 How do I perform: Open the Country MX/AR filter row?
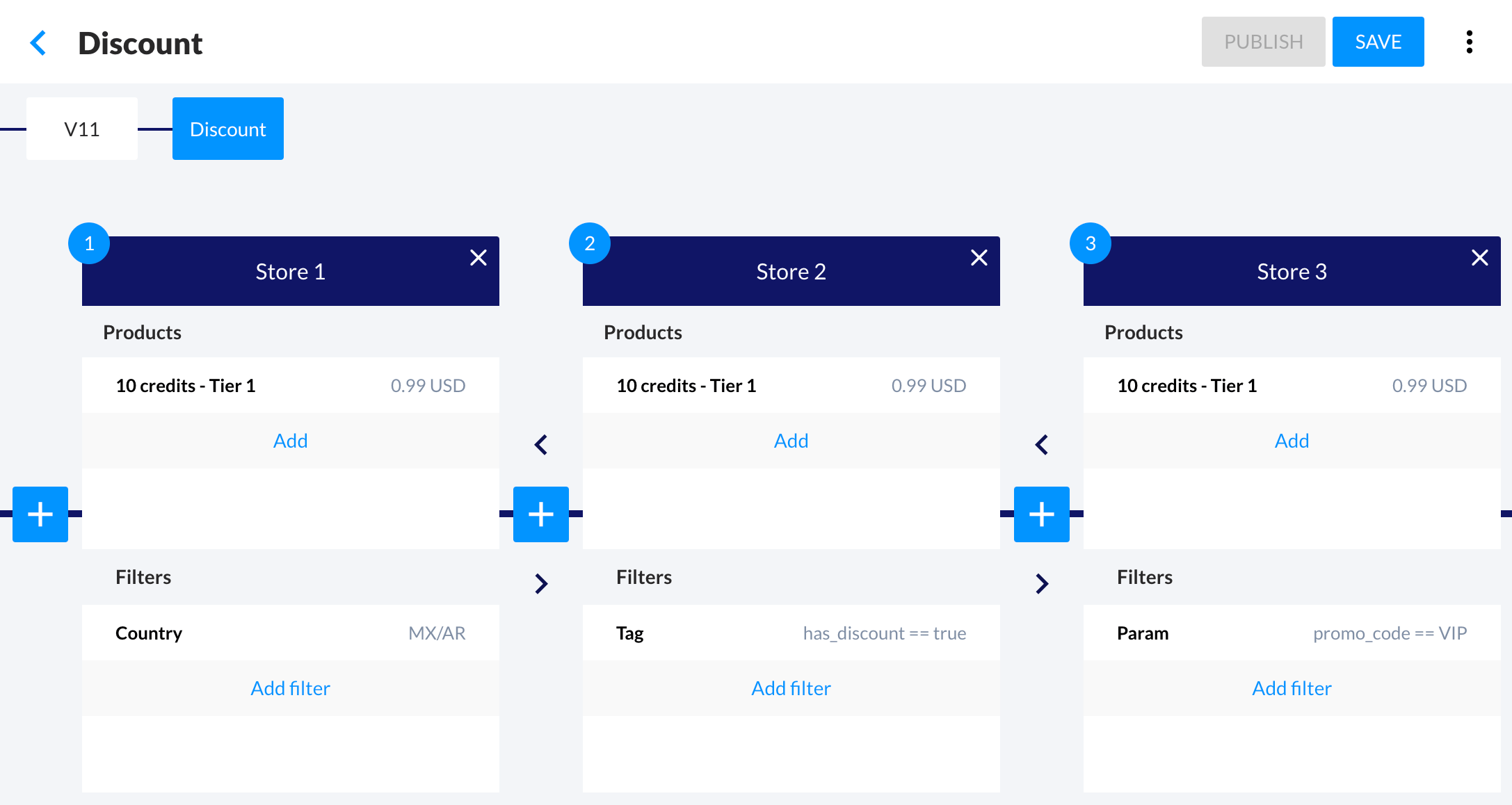[290, 633]
